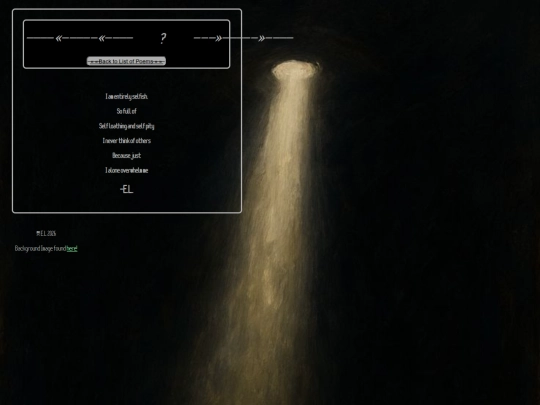Click the 'E.L. 2025' copyright notice

[x=46, y=233]
